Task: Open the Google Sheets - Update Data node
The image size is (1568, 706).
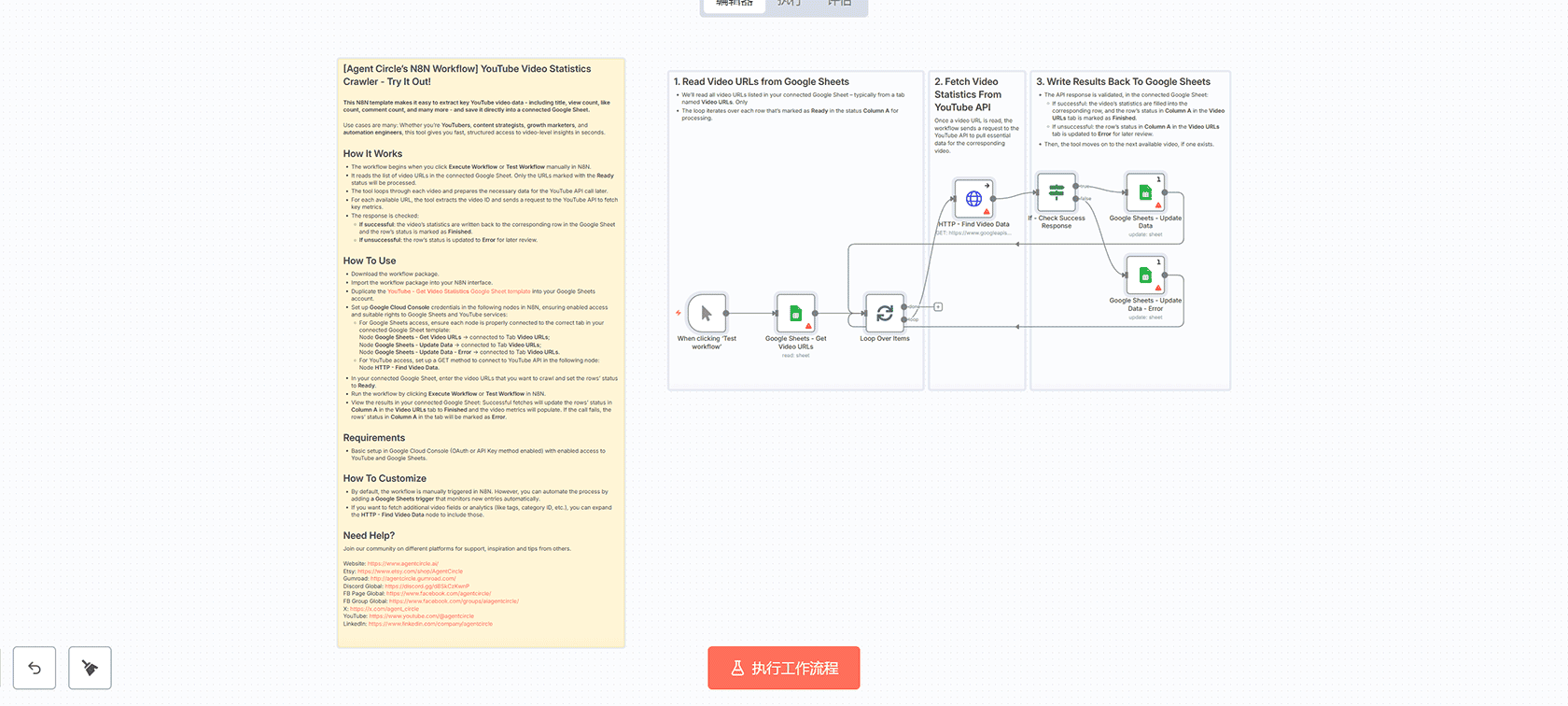Action: click(1144, 192)
